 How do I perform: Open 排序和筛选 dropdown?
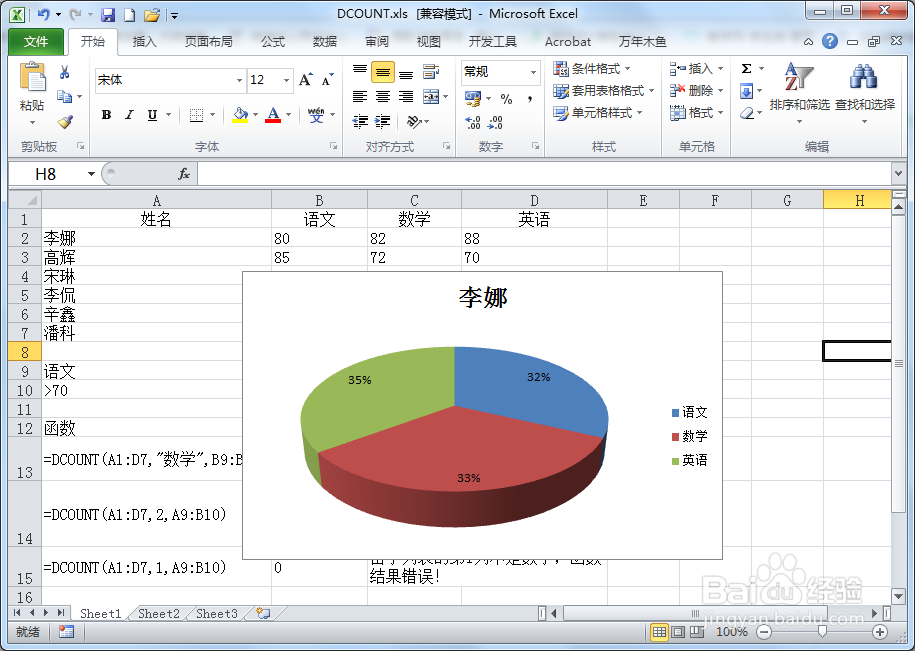click(x=799, y=93)
